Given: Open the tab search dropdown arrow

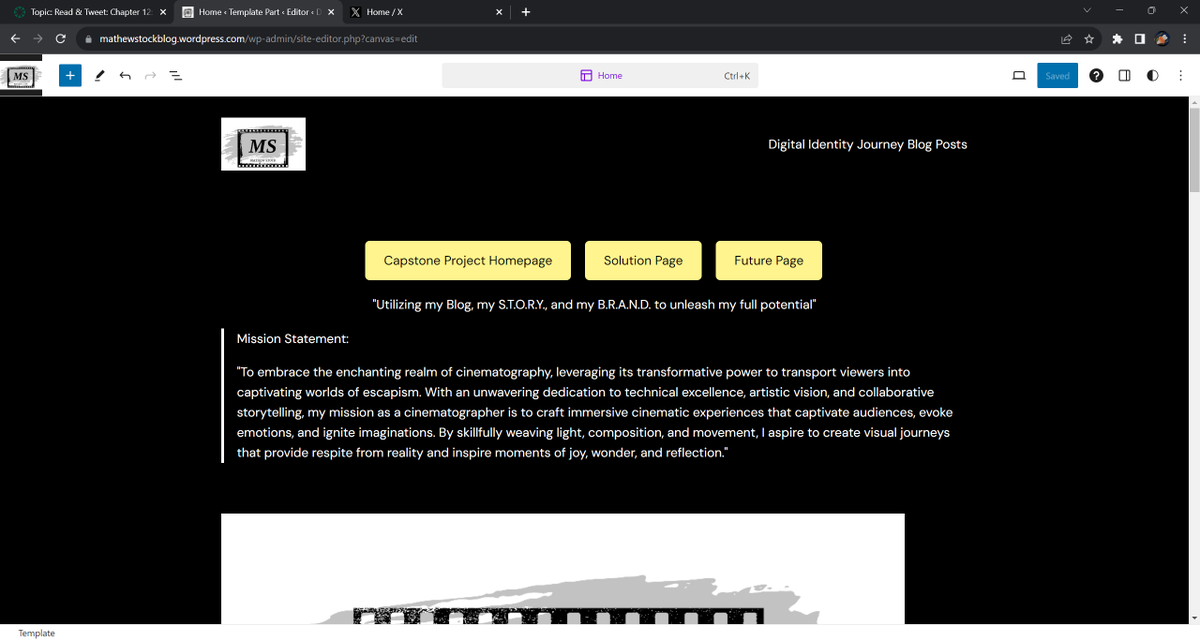Looking at the screenshot, I should coord(1087,11).
